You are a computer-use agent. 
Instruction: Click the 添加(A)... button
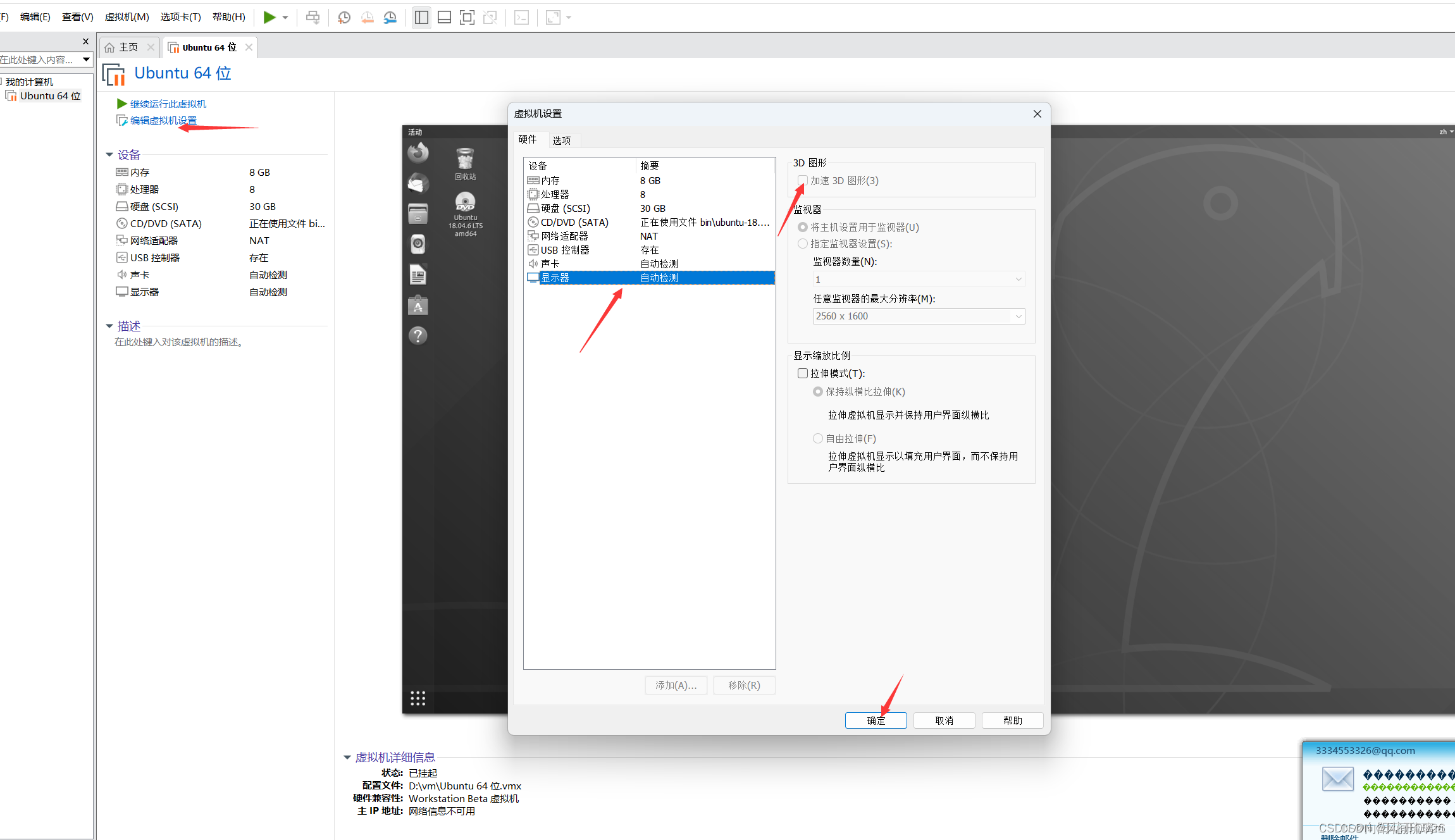[x=676, y=686]
